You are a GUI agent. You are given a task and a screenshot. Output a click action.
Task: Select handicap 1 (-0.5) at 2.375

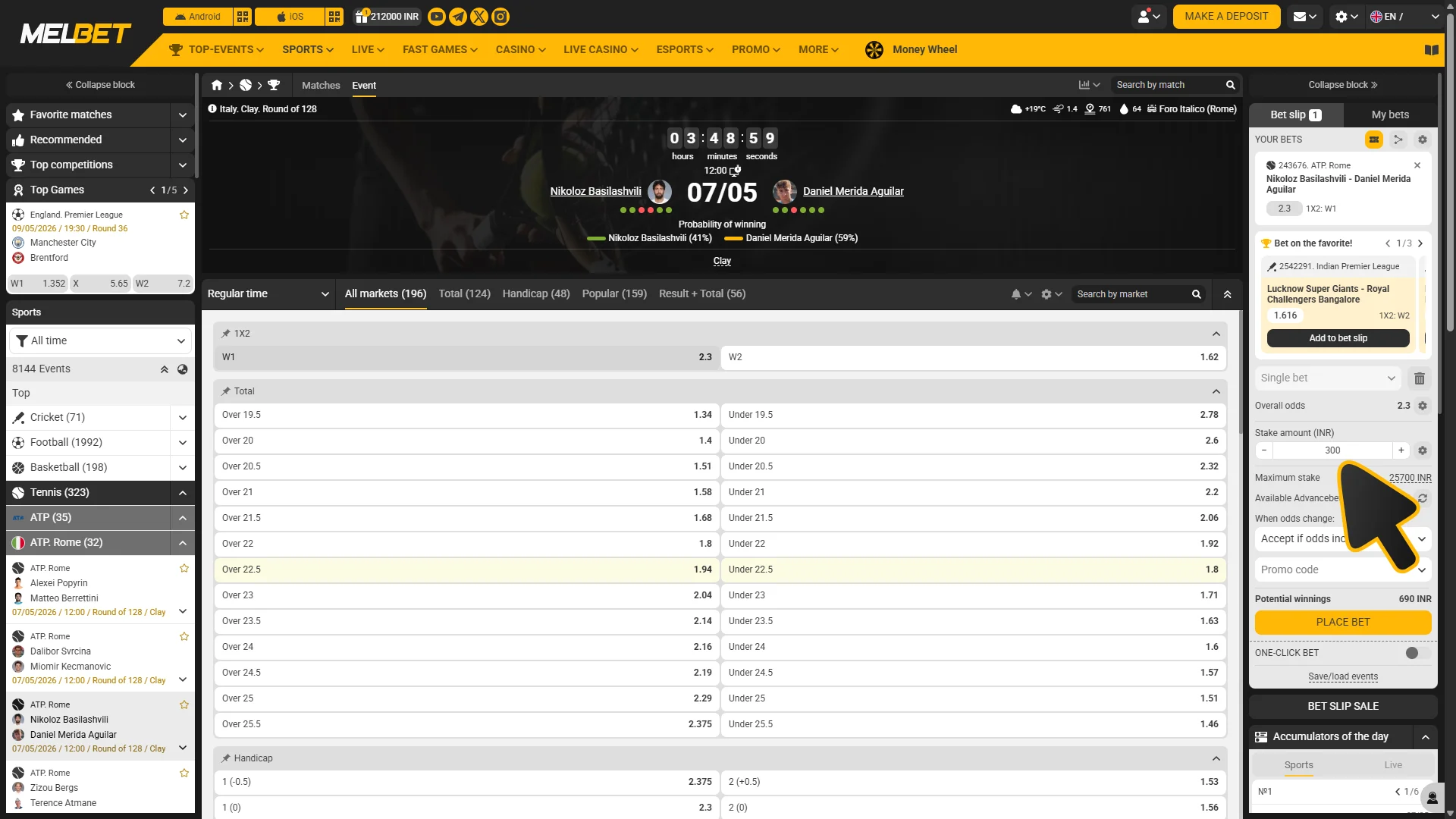pyautogui.click(x=467, y=782)
